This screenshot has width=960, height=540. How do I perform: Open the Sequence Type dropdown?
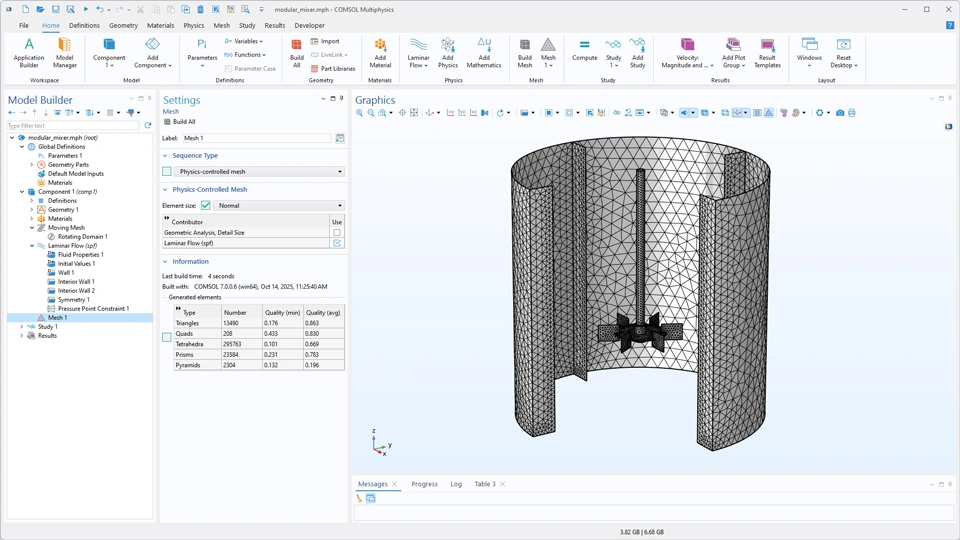(258, 172)
